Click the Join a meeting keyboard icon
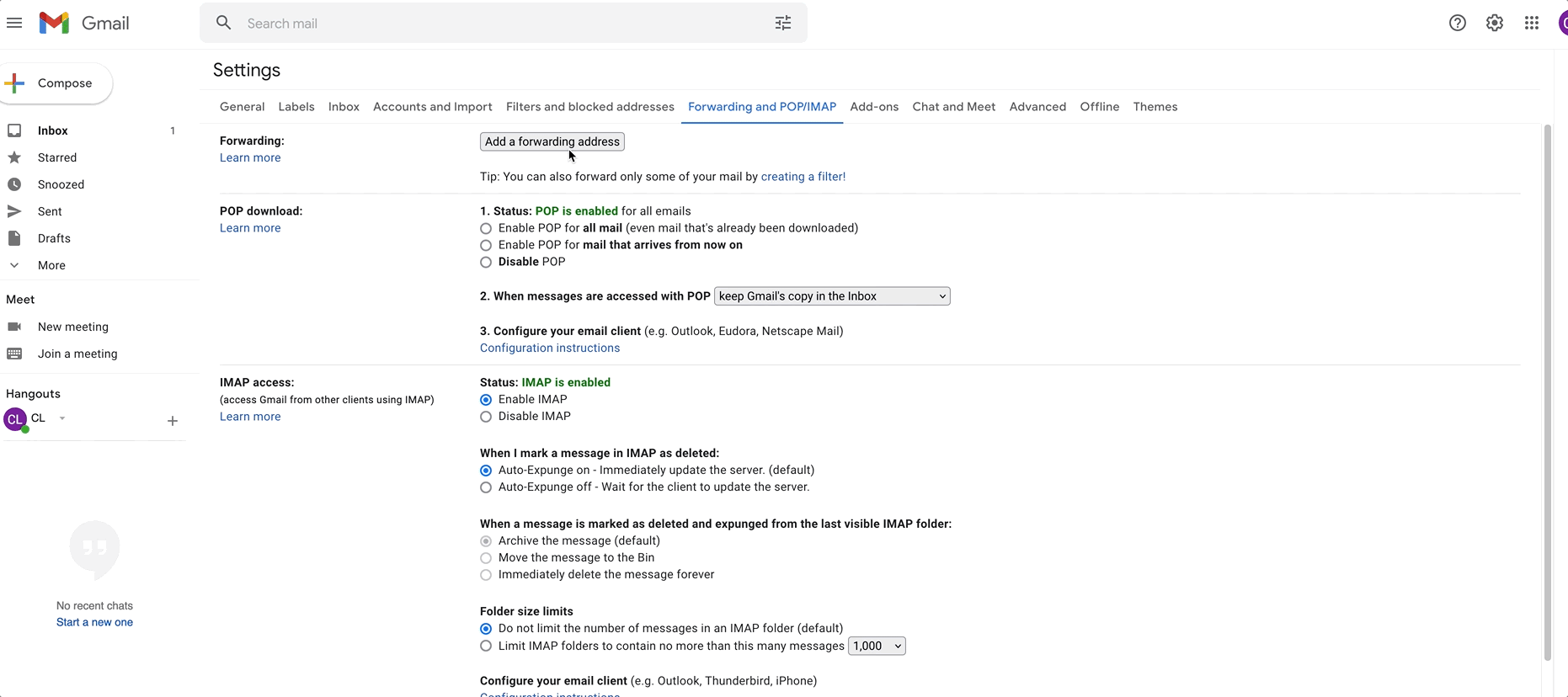Image resolution: width=1568 pixels, height=697 pixels. point(14,354)
